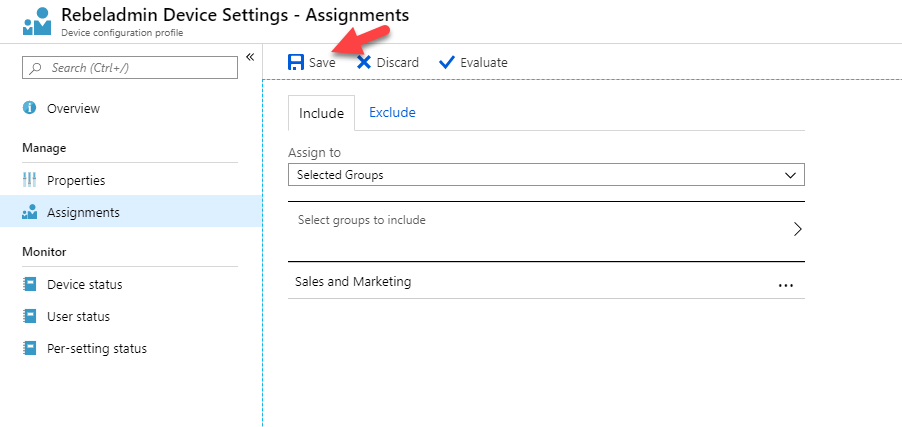Click the Discard X icon
902x427 pixels.
pyautogui.click(x=364, y=62)
